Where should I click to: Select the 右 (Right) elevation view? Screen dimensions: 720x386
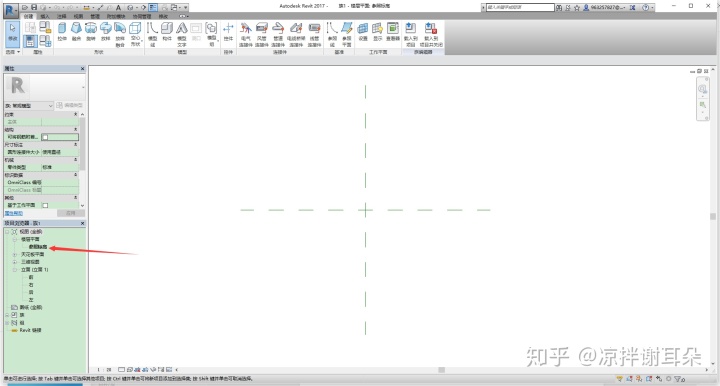click(x=31, y=285)
